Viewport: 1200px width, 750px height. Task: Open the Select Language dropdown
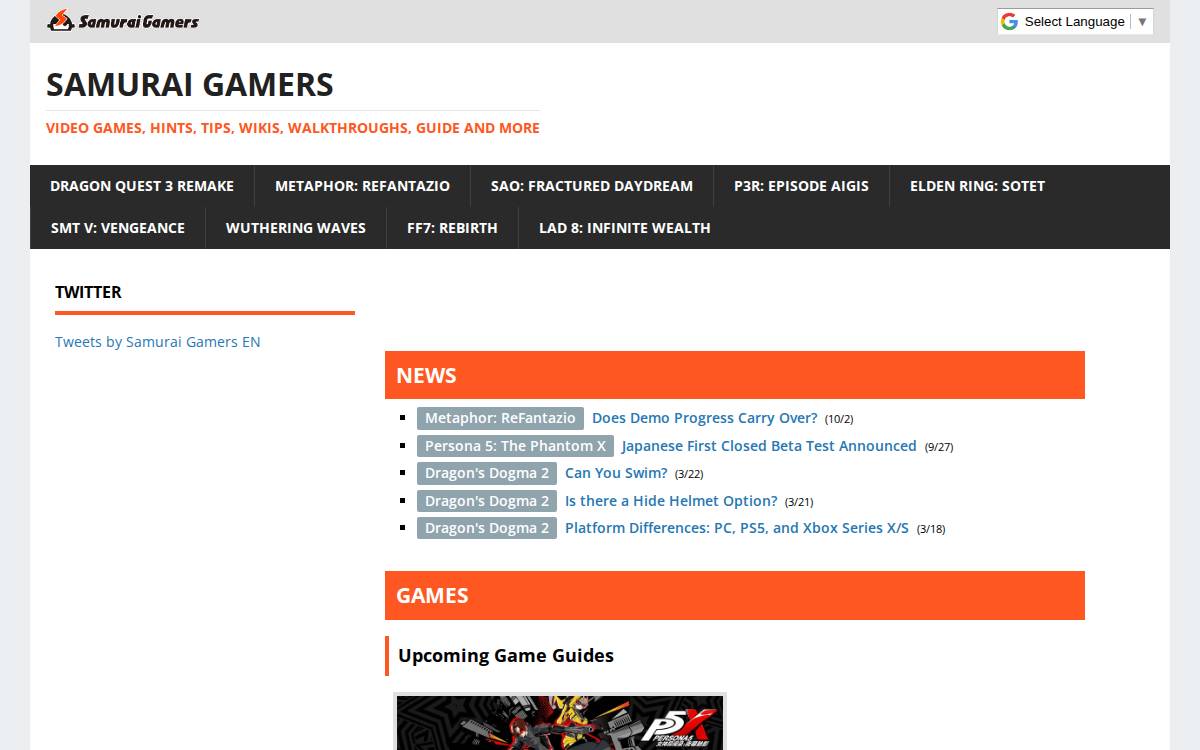[1075, 22]
